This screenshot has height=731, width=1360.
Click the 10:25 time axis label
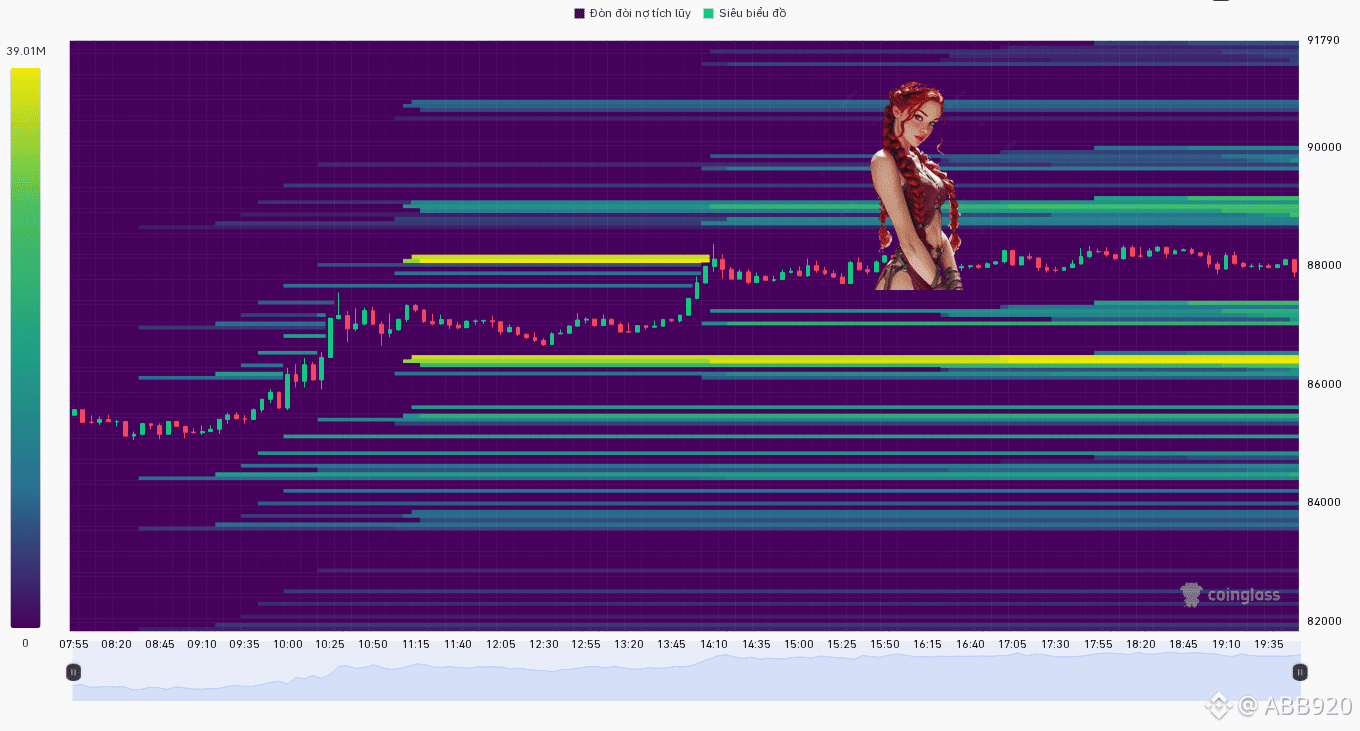click(330, 645)
